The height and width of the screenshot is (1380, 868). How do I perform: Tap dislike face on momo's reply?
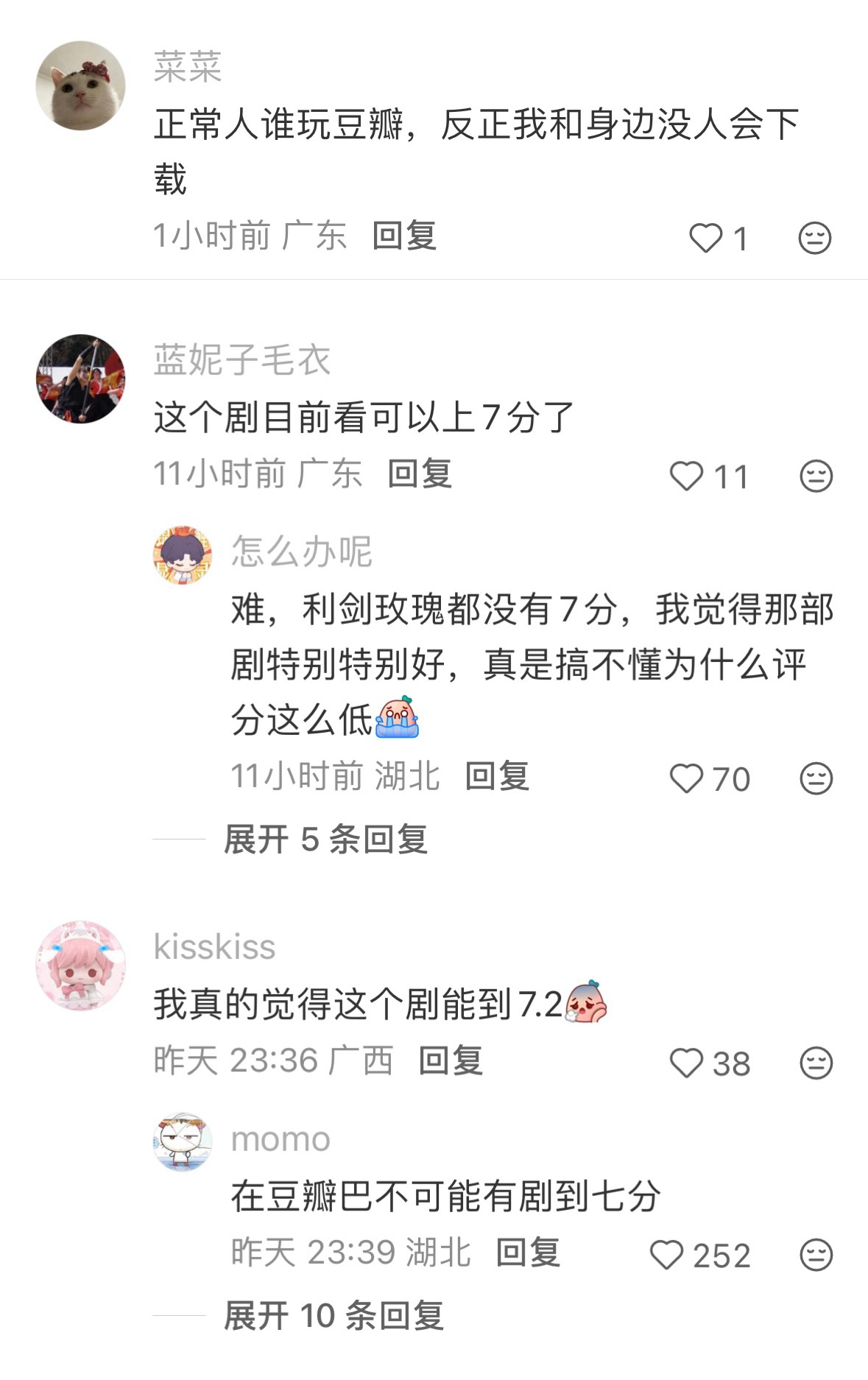tap(816, 1255)
